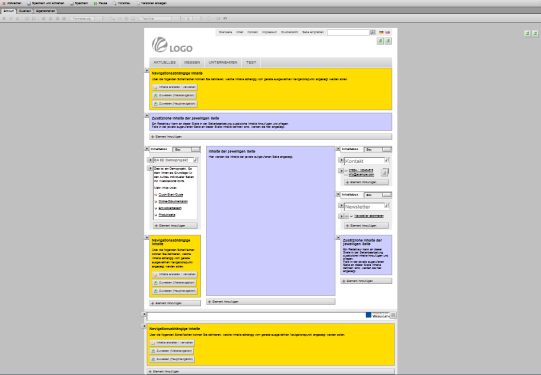Expand arrow beside left Demoprojekt headline field
This screenshot has width=541, height=375.
[150, 160]
